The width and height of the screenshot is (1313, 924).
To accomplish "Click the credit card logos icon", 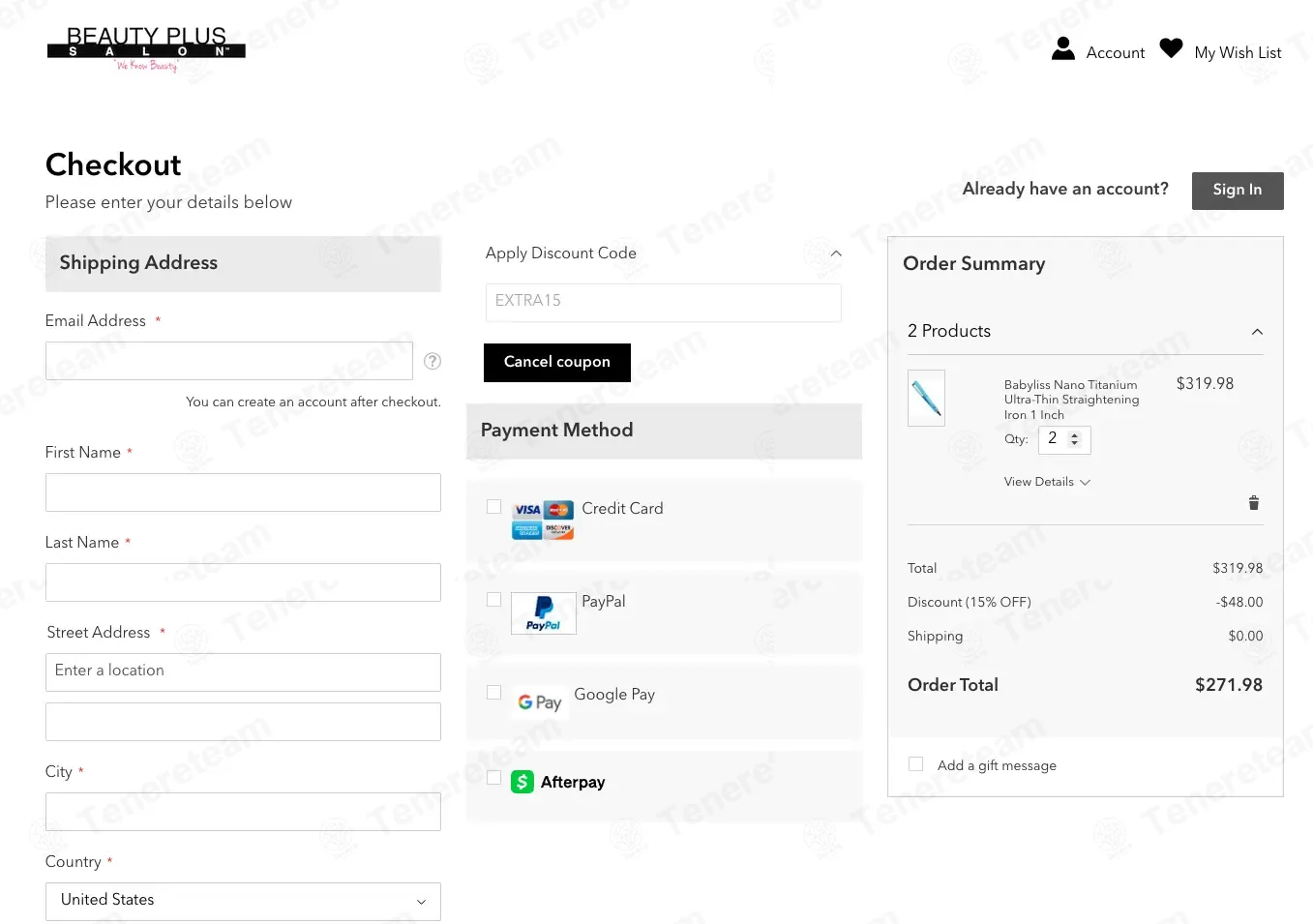I will tap(543, 520).
